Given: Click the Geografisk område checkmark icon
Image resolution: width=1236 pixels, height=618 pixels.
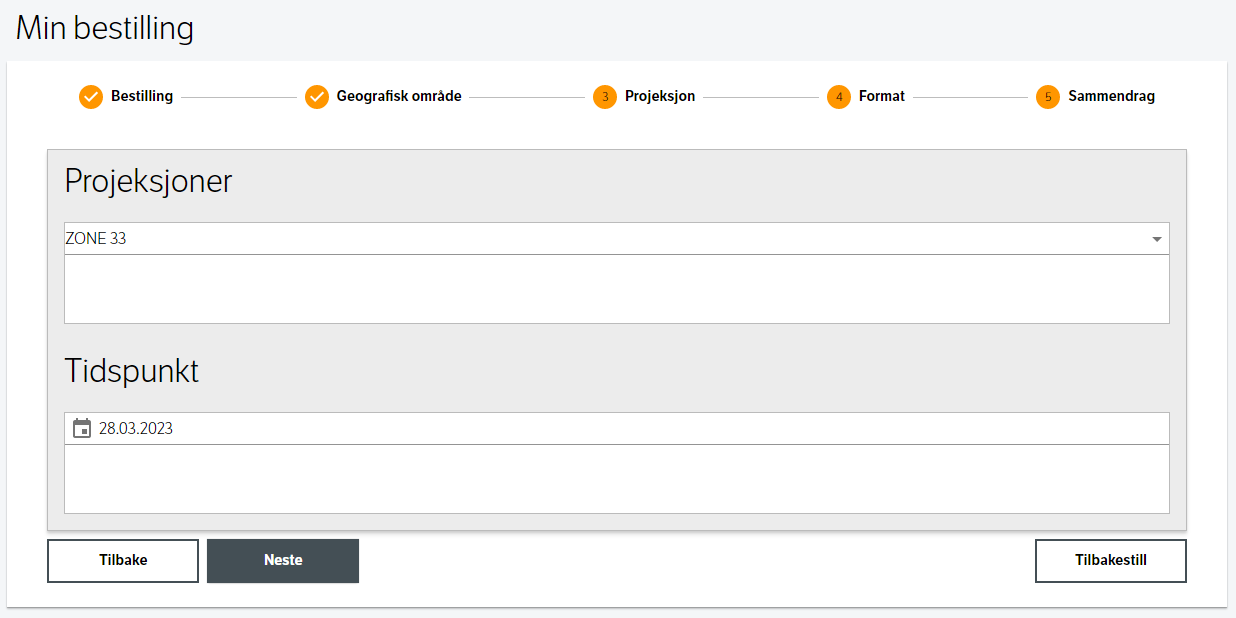Looking at the screenshot, I should pyautogui.click(x=317, y=97).
